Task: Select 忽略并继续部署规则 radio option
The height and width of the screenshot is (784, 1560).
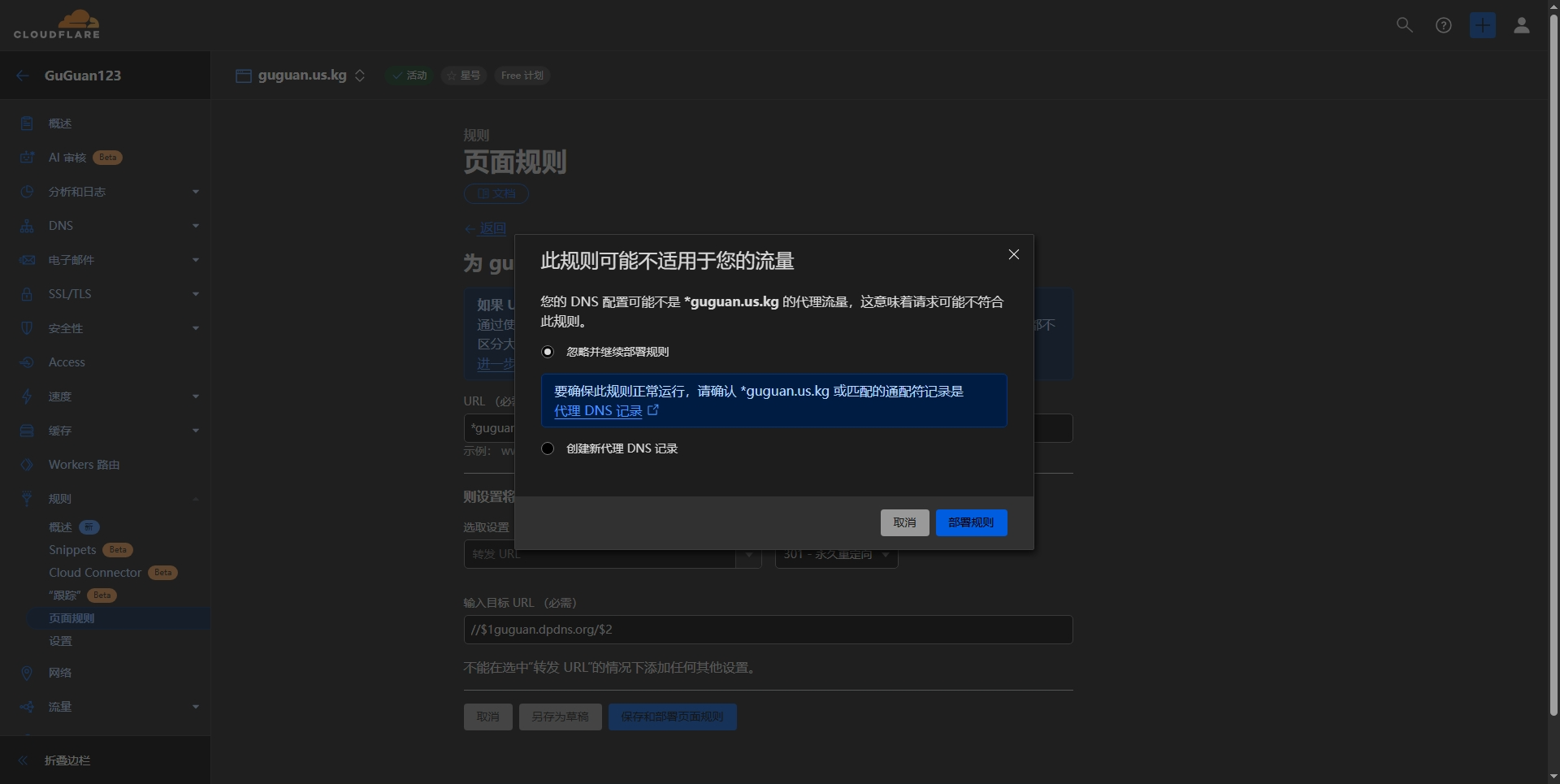Action: 548,352
